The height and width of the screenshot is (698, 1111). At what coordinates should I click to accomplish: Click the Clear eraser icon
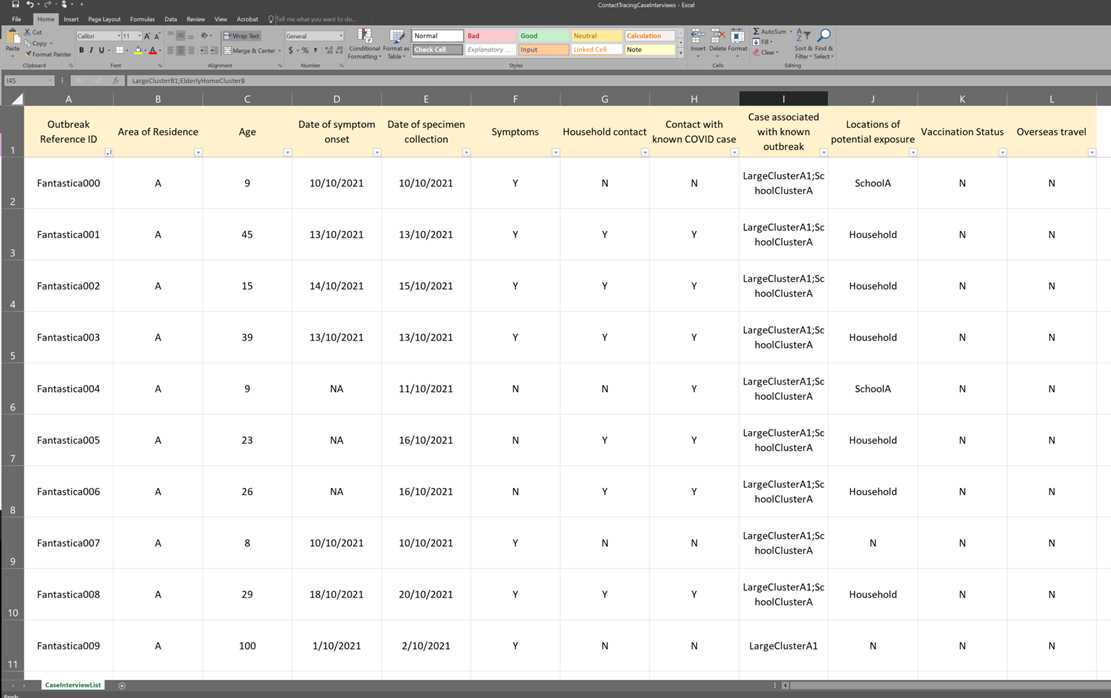(x=756, y=52)
